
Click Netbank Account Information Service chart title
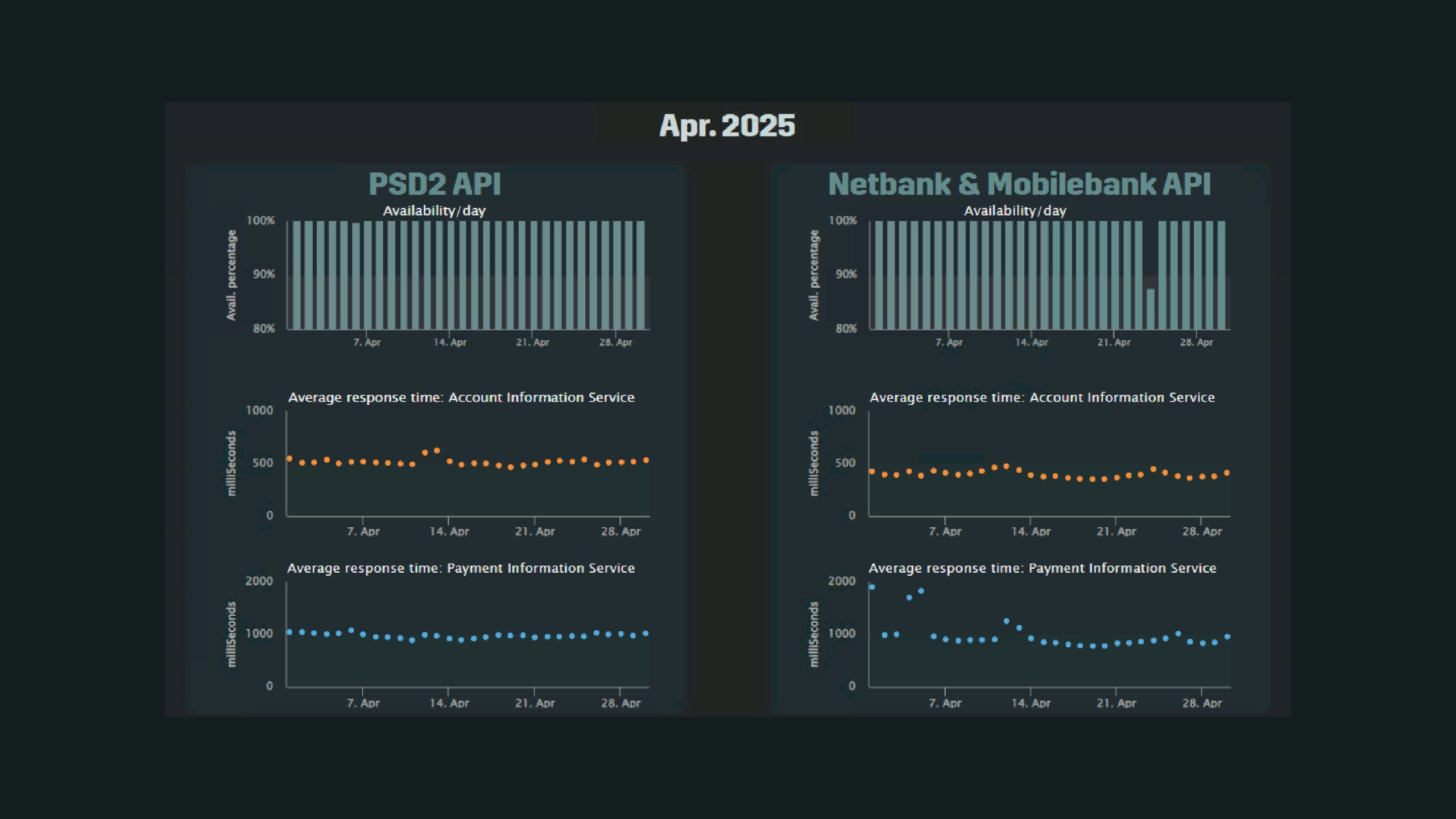(x=1042, y=398)
